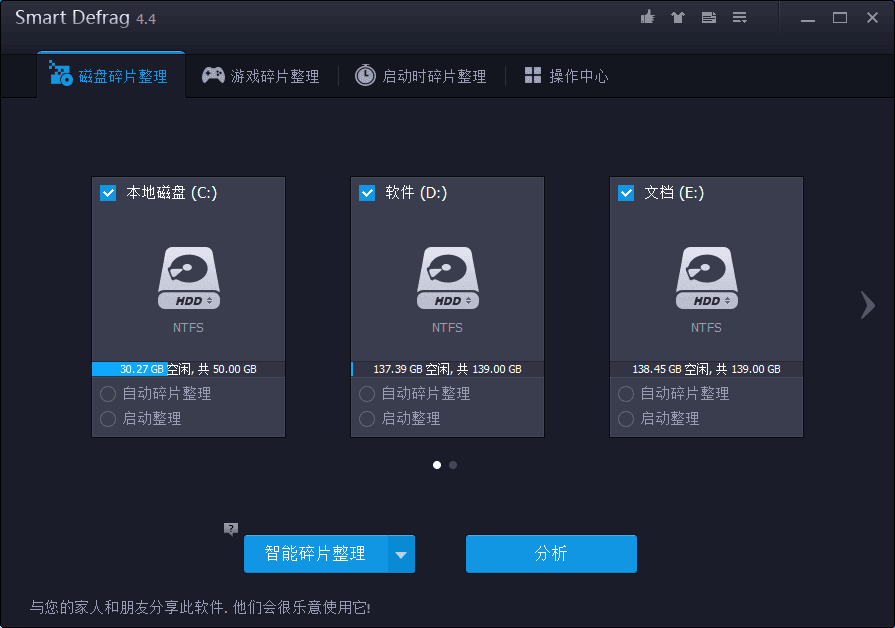Click the thumbs-up feedback icon in the title bar
The image size is (895, 628).
646,17
